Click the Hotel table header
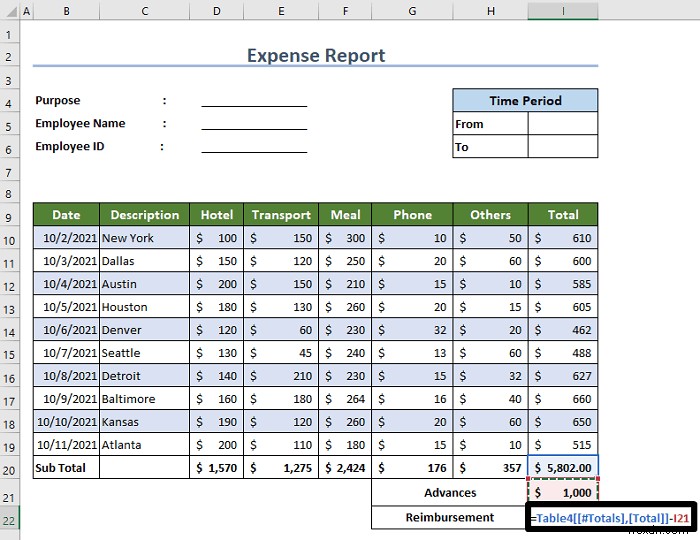The width and height of the screenshot is (700, 540). tap(217, 215)
